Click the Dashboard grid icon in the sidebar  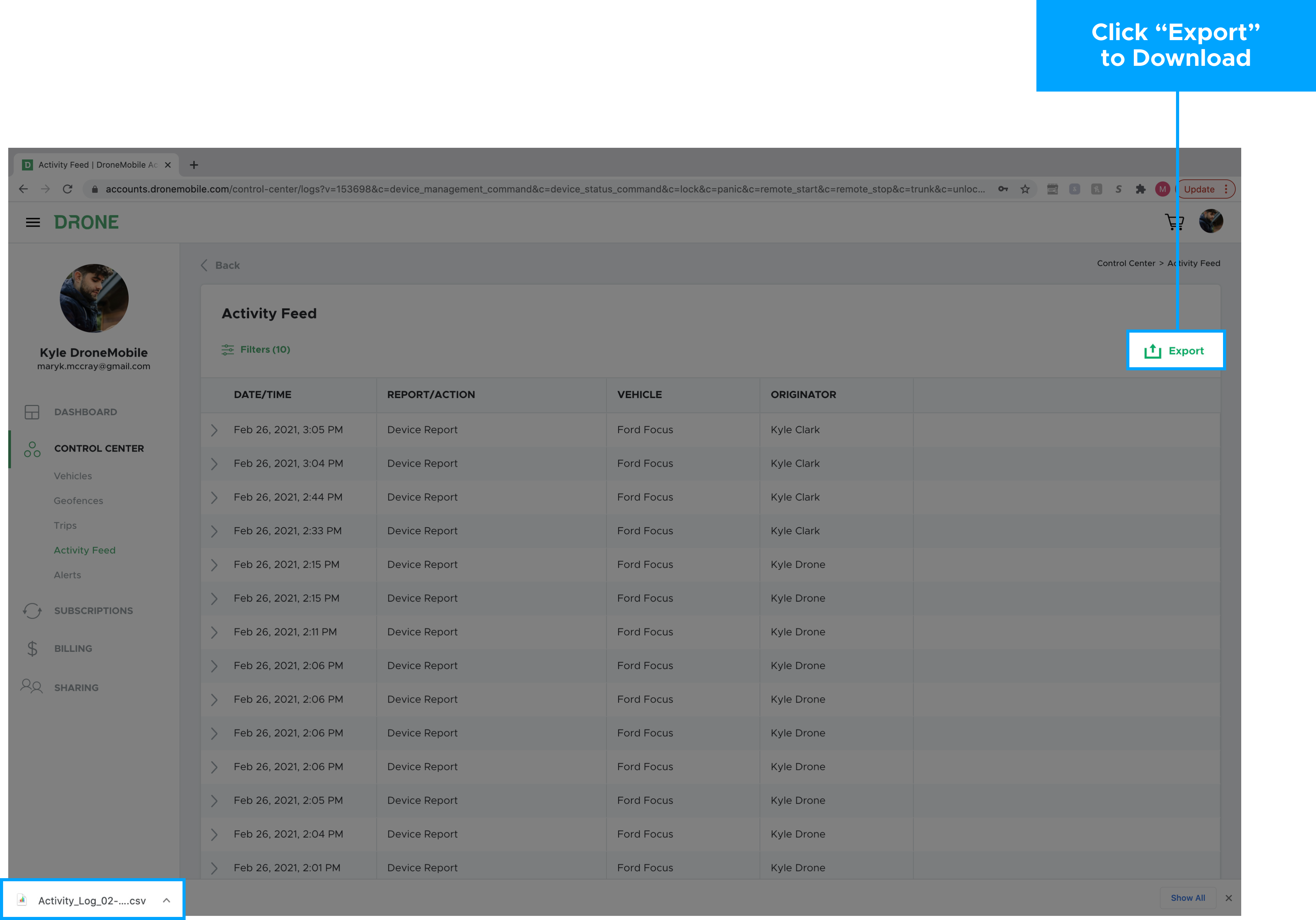point(32,412)
